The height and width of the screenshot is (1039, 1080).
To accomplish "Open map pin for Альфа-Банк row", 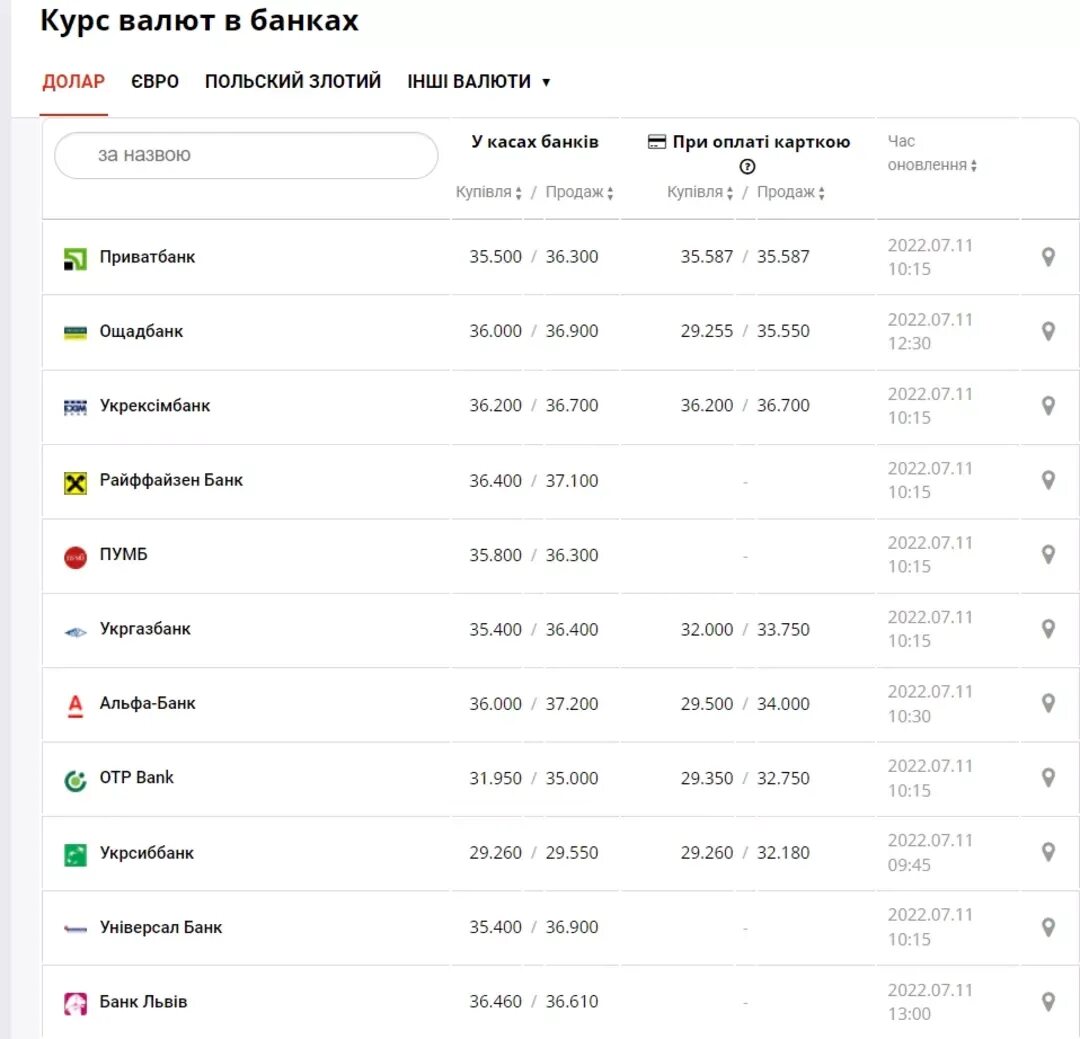I will pyautogui.click(x=1048, y=703).
